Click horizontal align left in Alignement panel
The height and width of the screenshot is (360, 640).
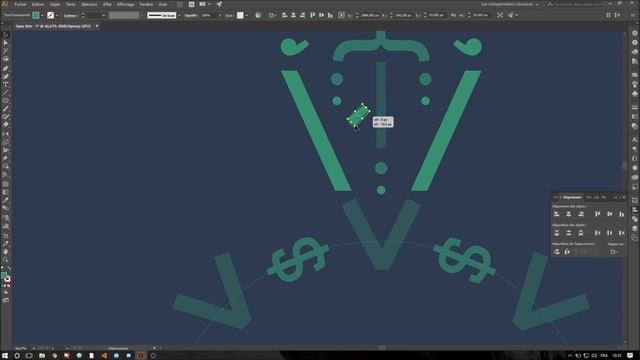pos(556,214)
